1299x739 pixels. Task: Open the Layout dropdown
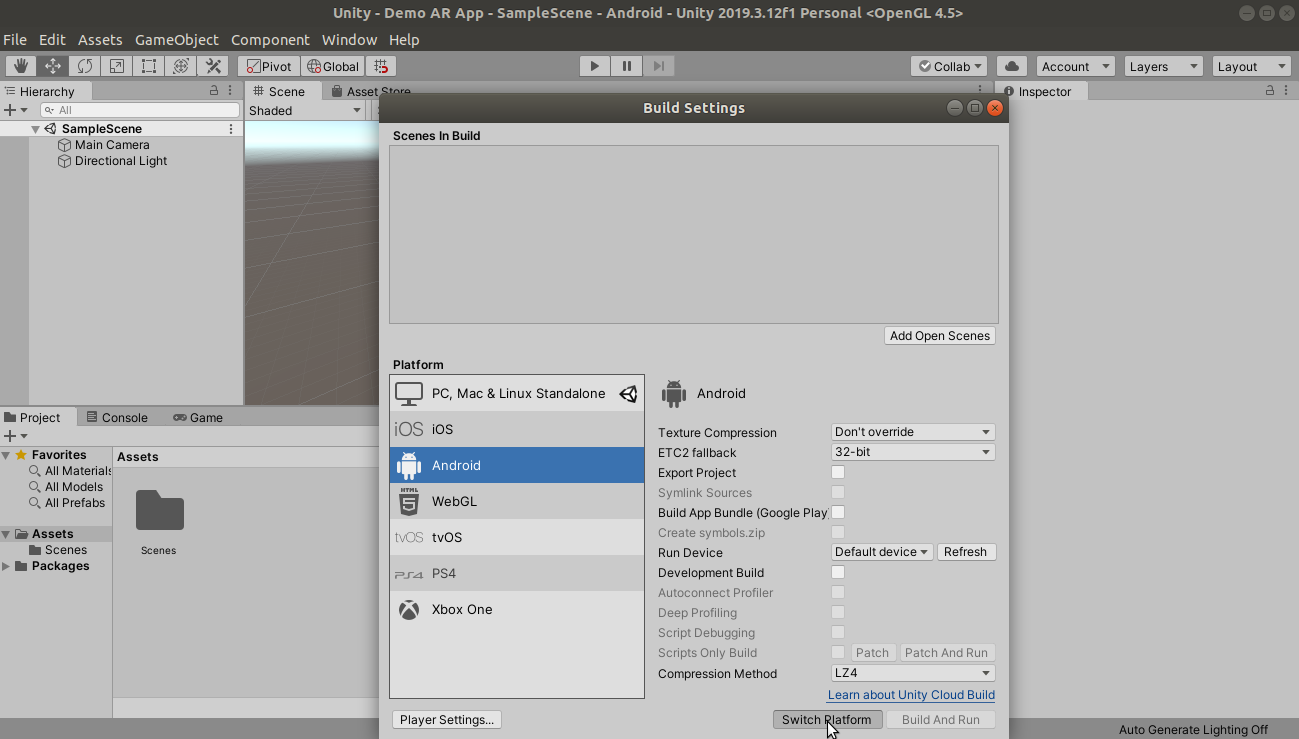[1251, 66]
